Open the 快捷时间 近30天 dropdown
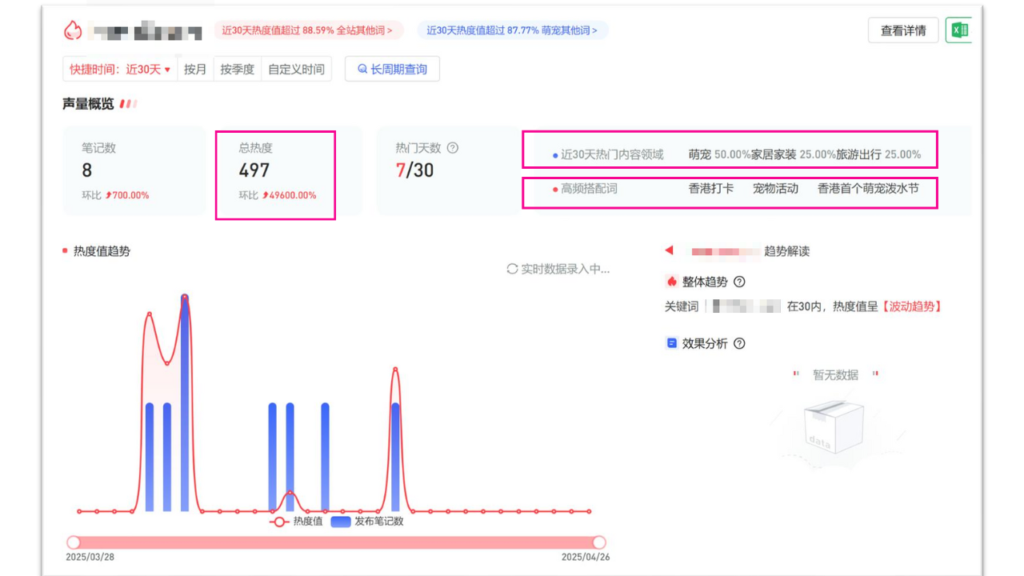The width and height of the screenshot is (1024, 576). [x=120, y=70]
